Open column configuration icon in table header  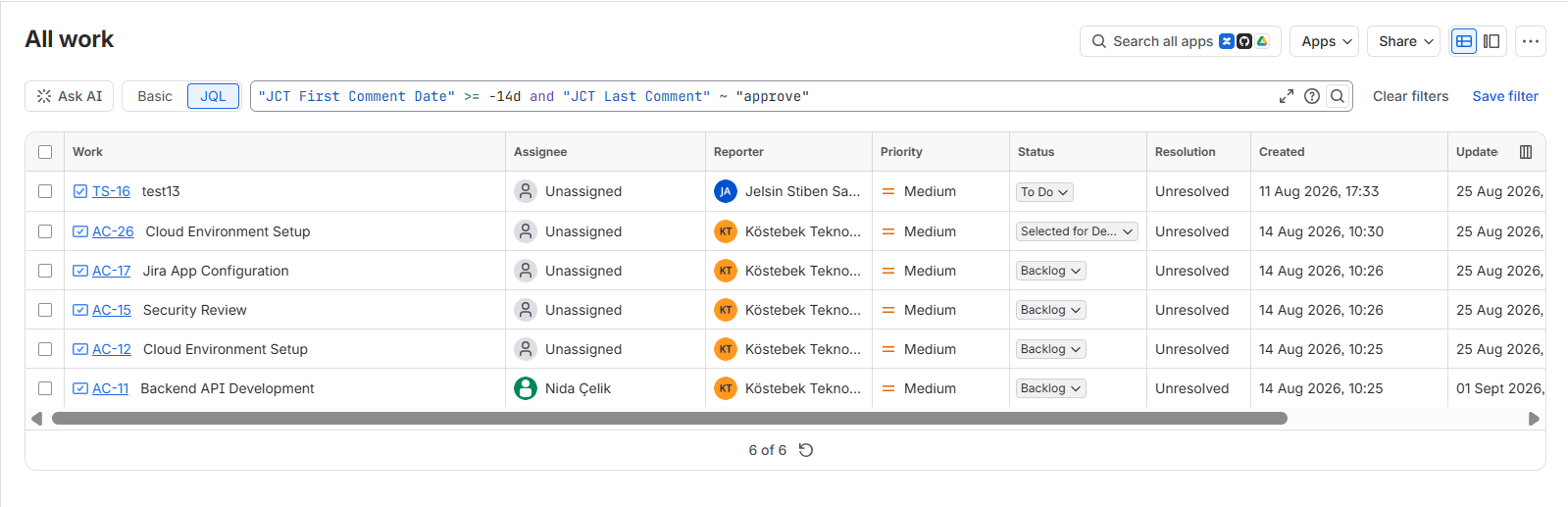pyautogui.click(x=1526, y=152)
